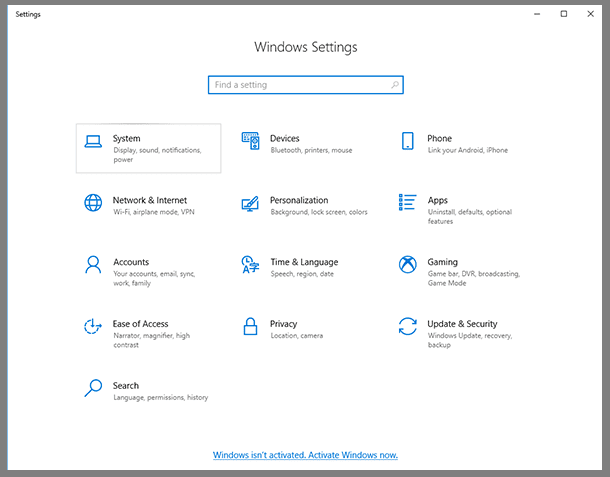
Task: Go to the Personalization text label
Action: click(298, 200)
